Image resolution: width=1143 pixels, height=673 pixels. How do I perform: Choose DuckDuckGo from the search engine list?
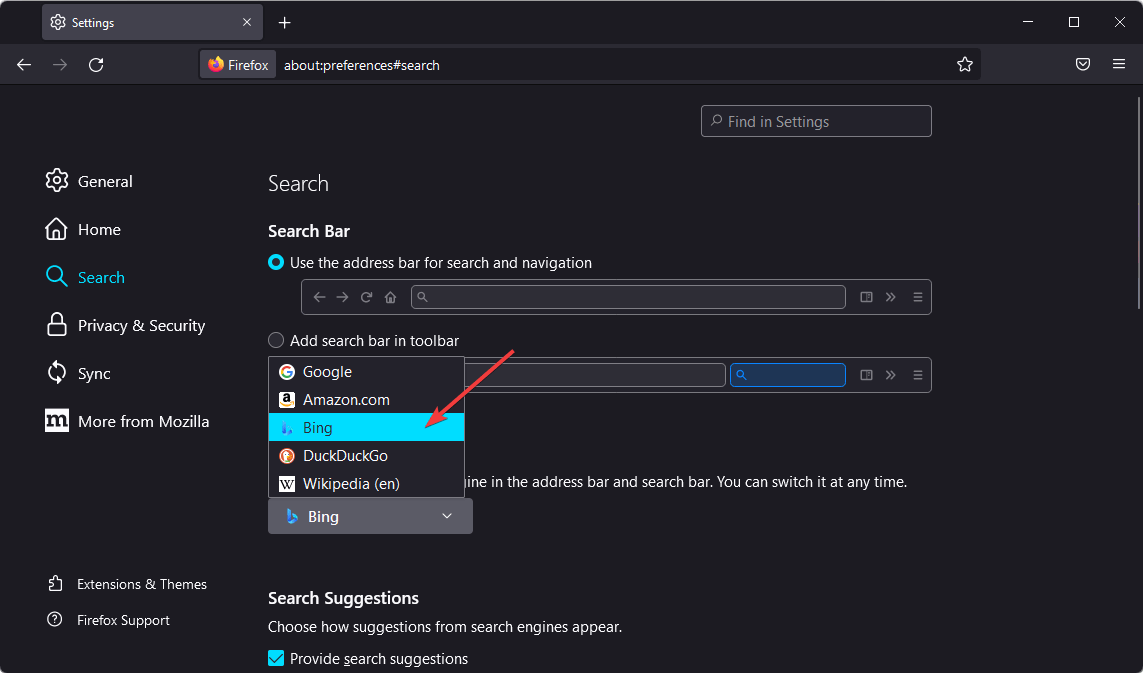pyautogui.click(x=367, y=456)
